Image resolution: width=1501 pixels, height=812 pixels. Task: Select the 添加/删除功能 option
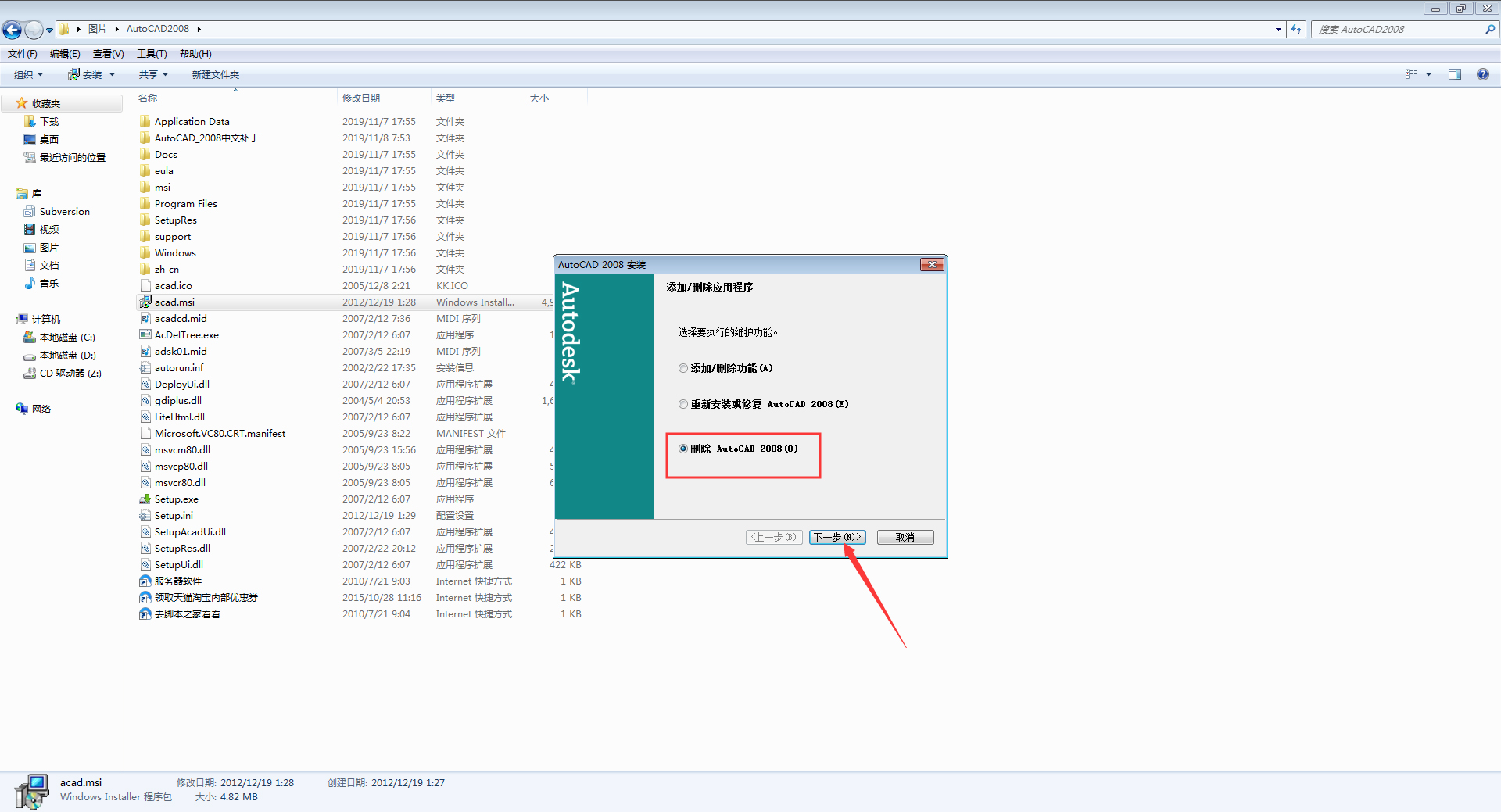click(x=682, y=367)
